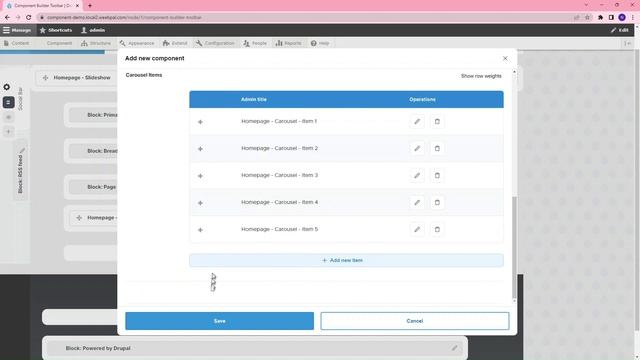Open the Structure admin menu
The width and height of the screenshot is (640, 360).
pyautogui.click(x=96, y=43)
